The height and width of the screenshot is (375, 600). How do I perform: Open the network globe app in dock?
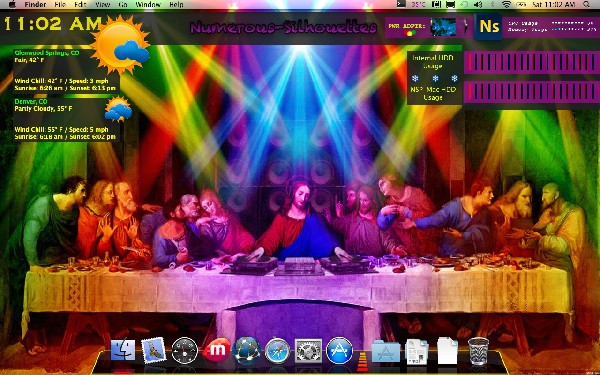click(246, 350)
